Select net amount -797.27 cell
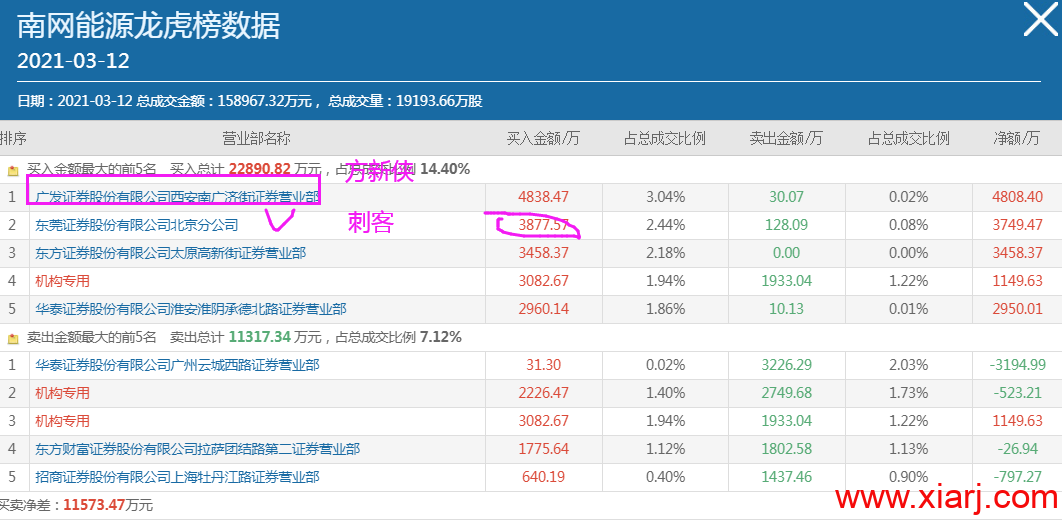The height and width of the screenshot is (520, 1062). (x=1017, y=477)
